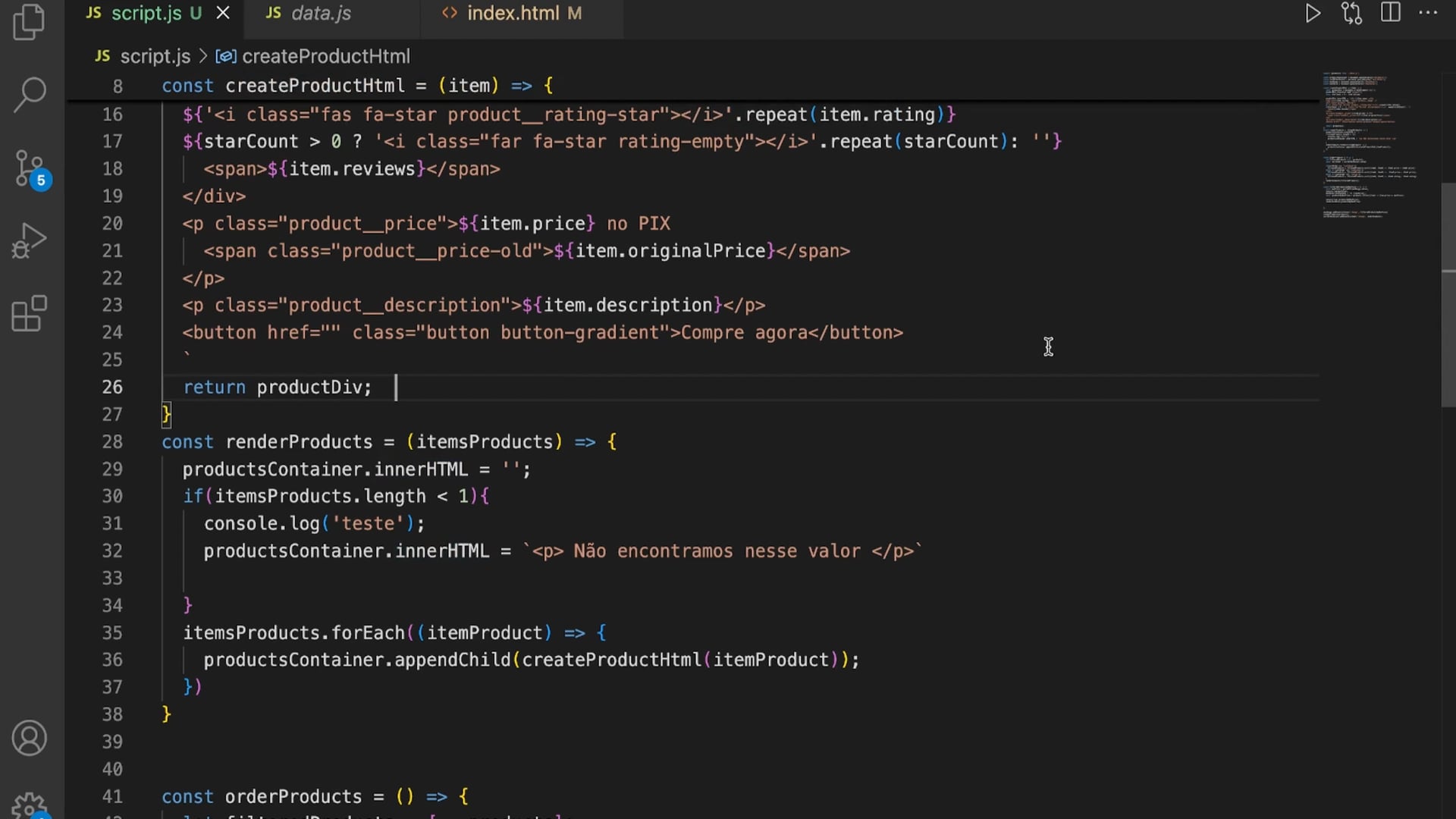This screenshot has width=1456, height=819.
Task: Switch to the data.js tab
Action: point(320,13)
